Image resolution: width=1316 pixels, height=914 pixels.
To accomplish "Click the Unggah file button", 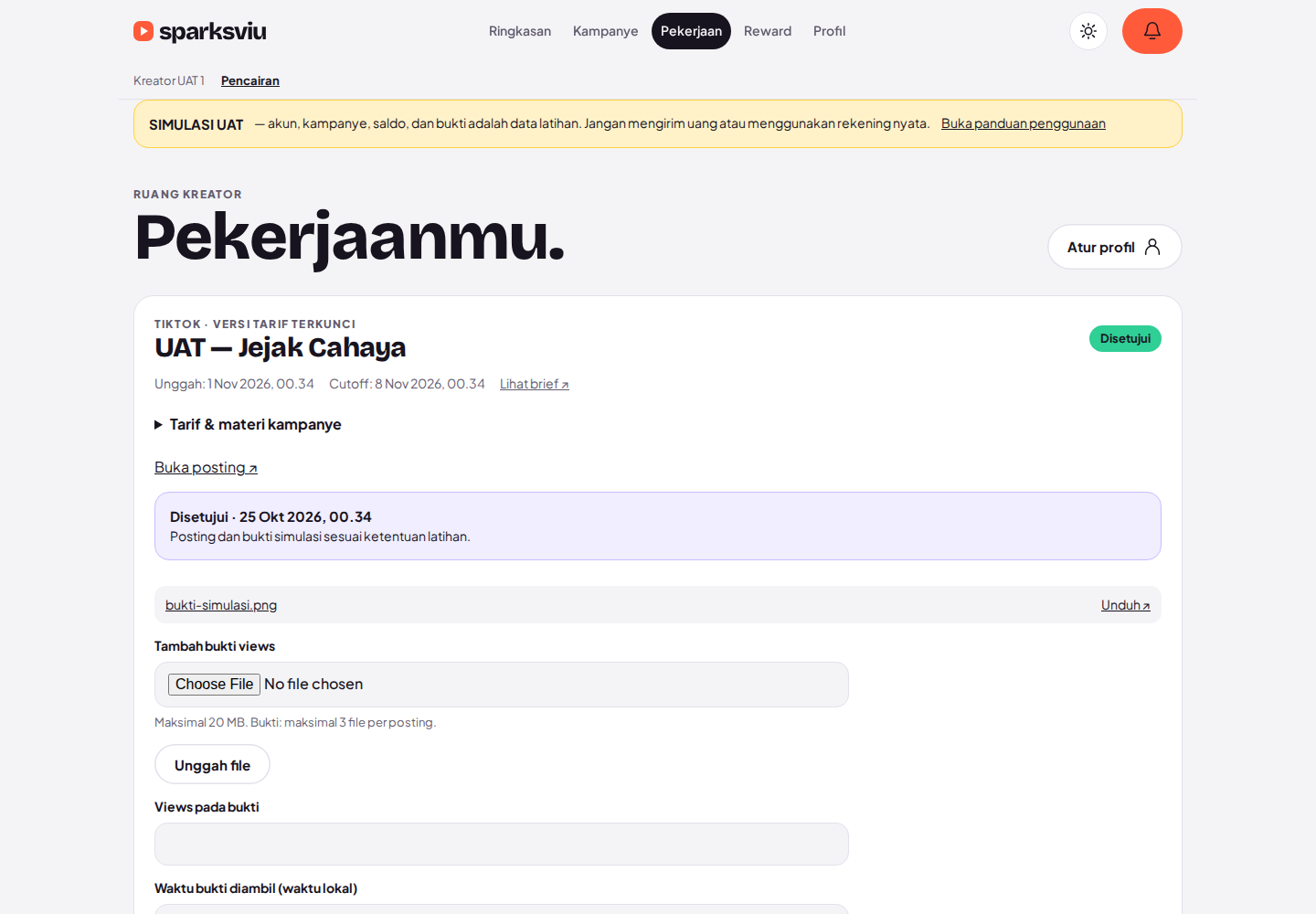I will pyautogui.click(x=212, y=764).
